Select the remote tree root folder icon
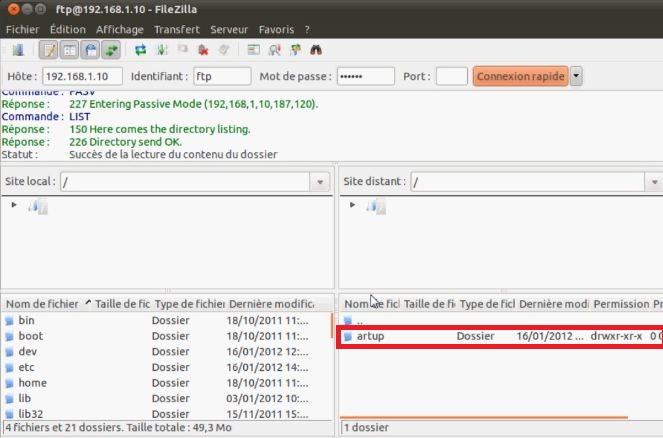The height and width of the screenshot is (438, 663). click(x=376, y=207)
